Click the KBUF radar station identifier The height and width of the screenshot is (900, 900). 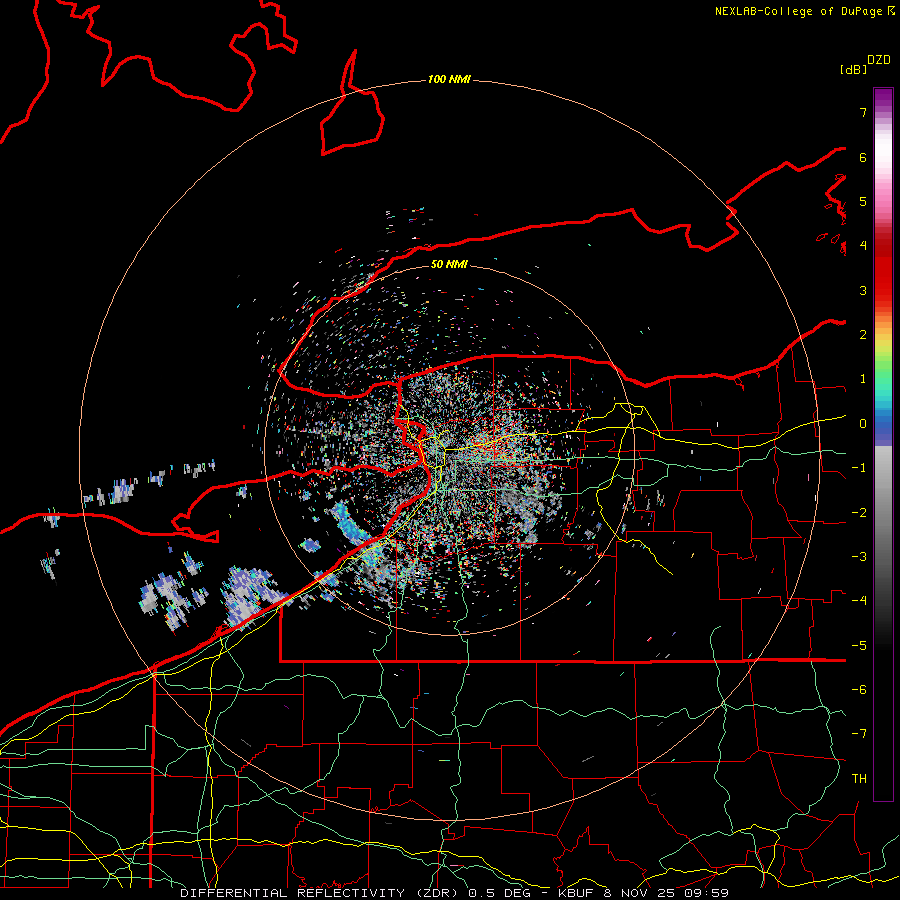577,893
